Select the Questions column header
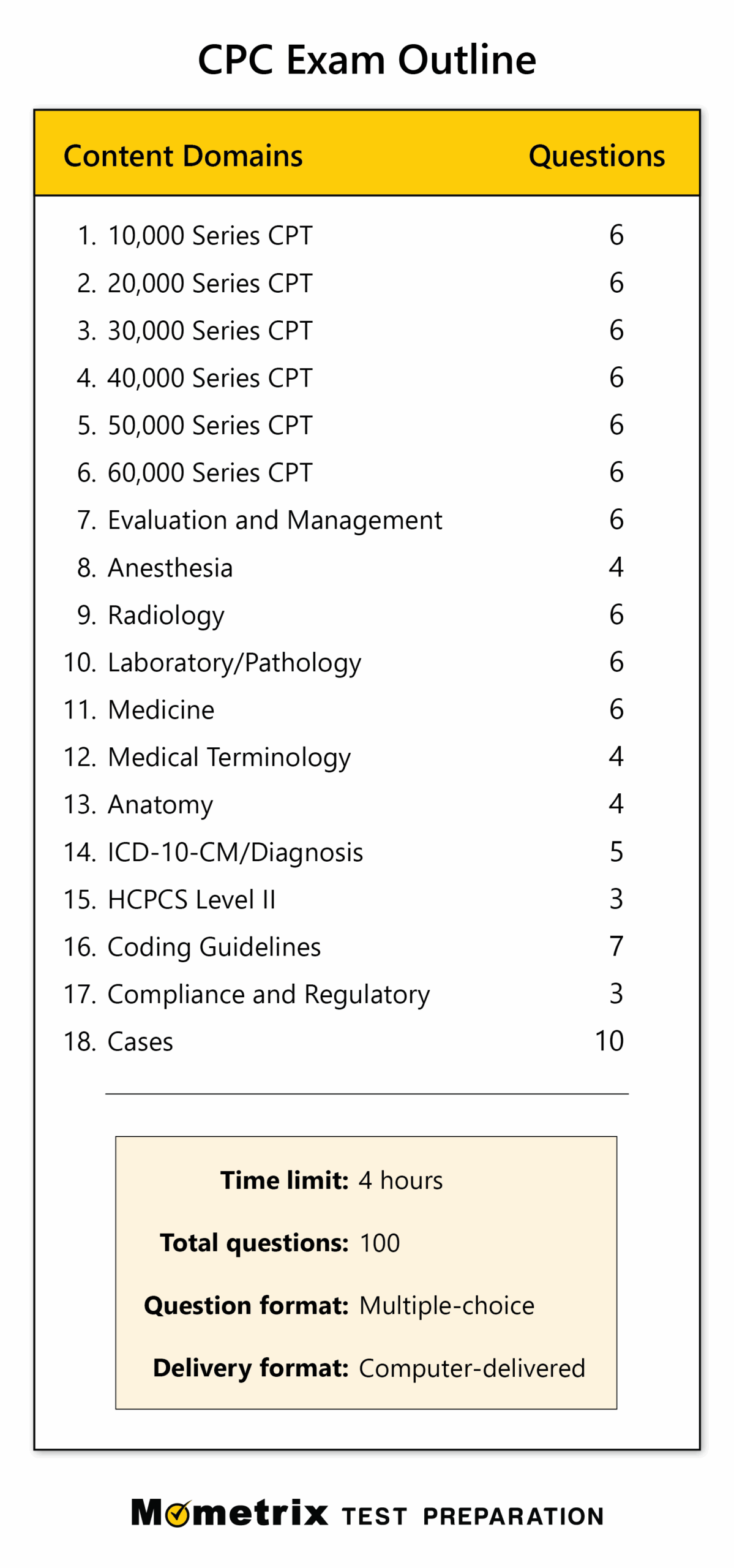Viewport: 734px width, 1568px height. [596, 156]
